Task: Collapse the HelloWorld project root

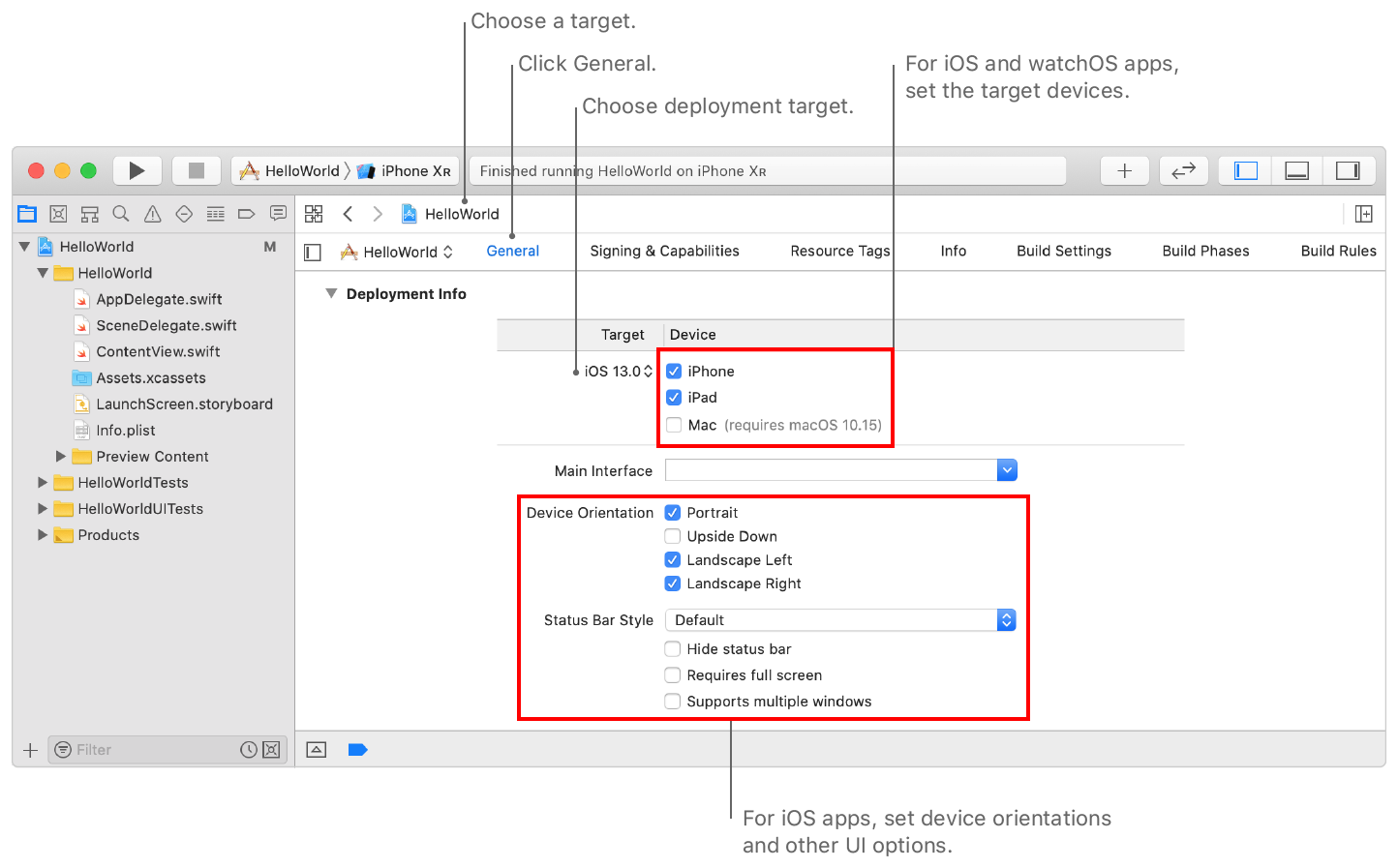Action: click(x=24, y=247)
